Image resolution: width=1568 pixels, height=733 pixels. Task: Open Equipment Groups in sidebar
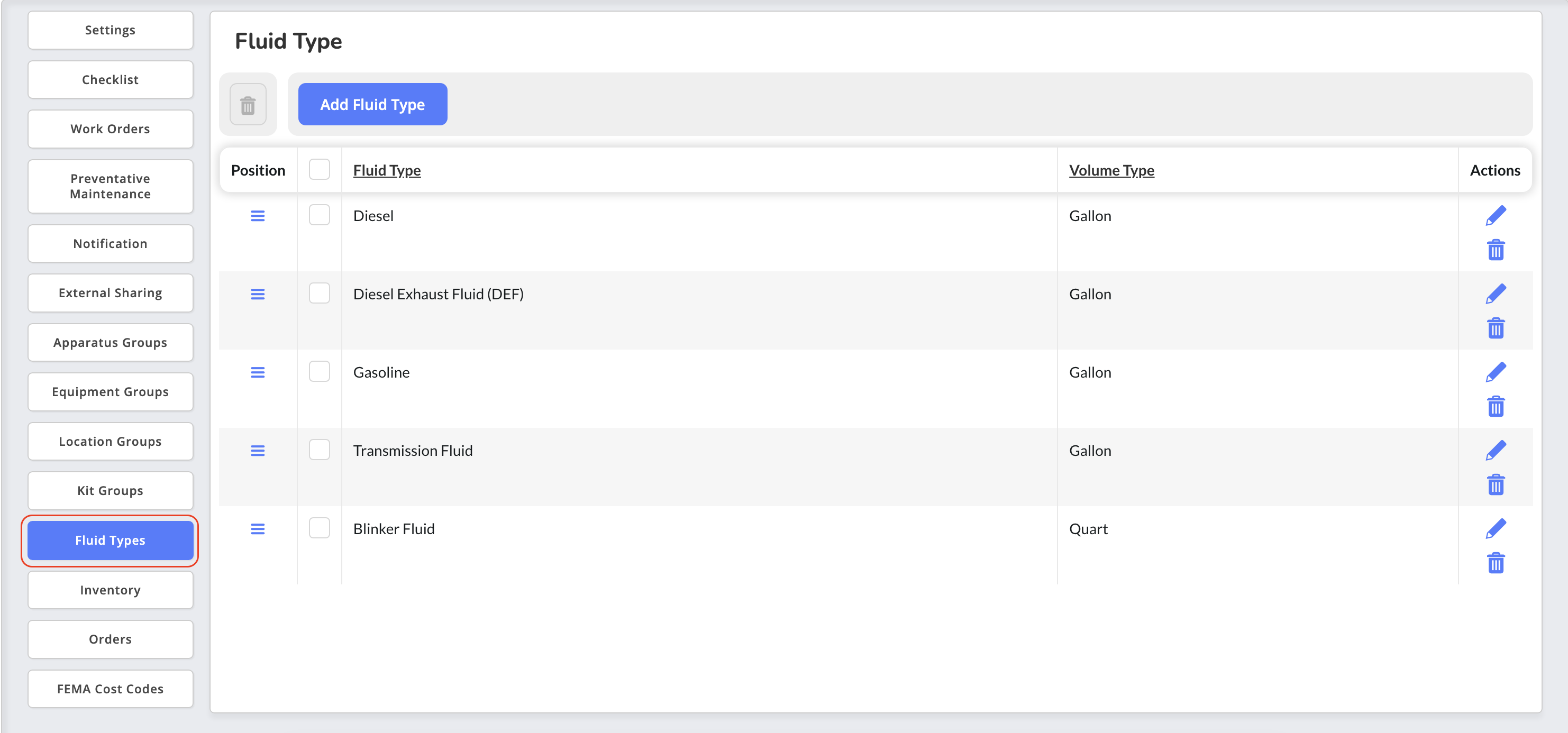point(110,392)
